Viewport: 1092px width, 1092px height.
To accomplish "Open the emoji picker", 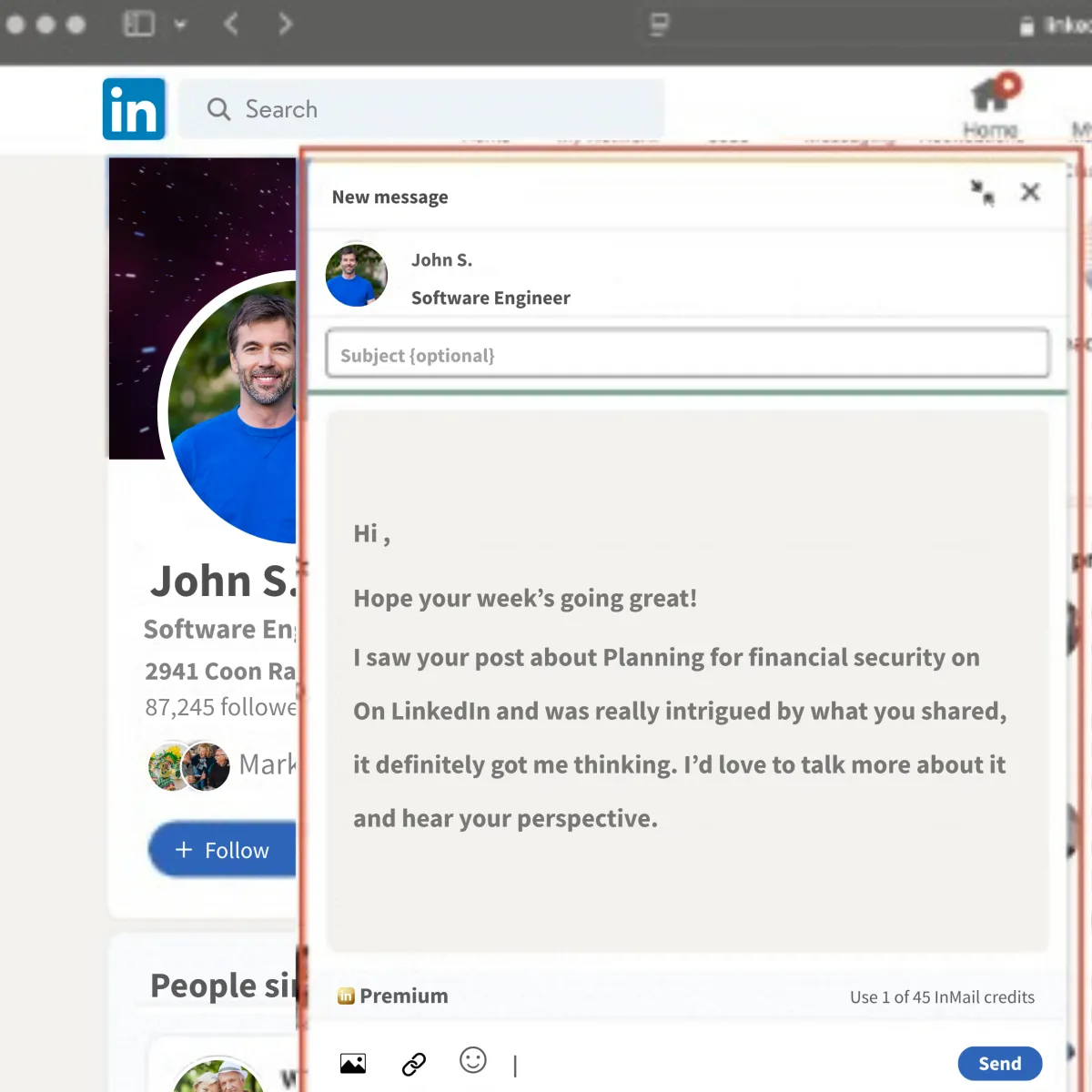I will [473, 1060].
